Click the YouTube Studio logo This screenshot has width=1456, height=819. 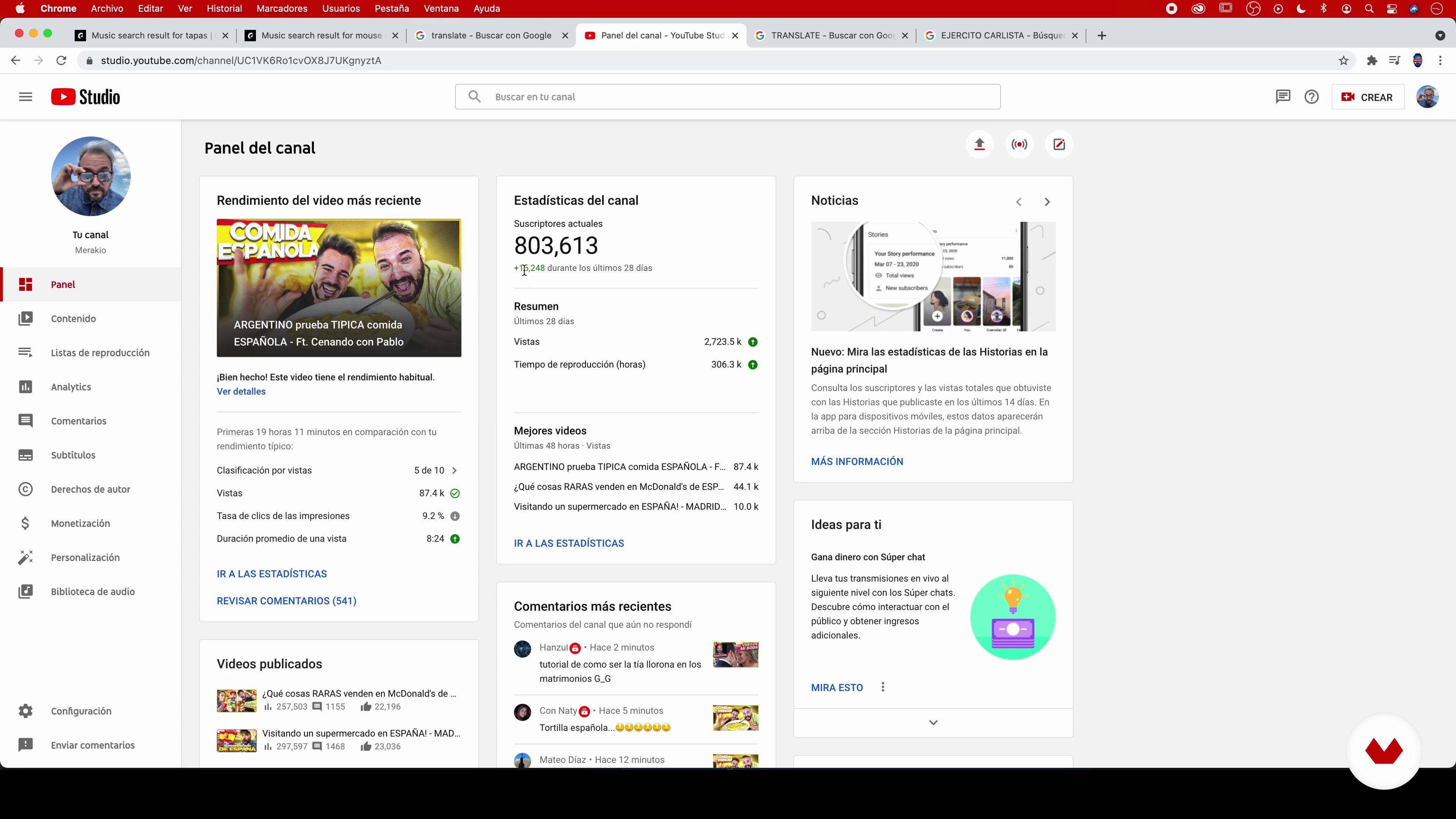[x=85, y=97]
